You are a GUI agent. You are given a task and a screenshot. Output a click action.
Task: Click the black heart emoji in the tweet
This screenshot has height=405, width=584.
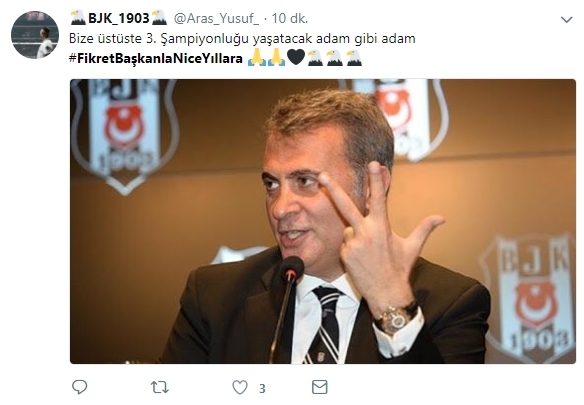pos(296,57)
